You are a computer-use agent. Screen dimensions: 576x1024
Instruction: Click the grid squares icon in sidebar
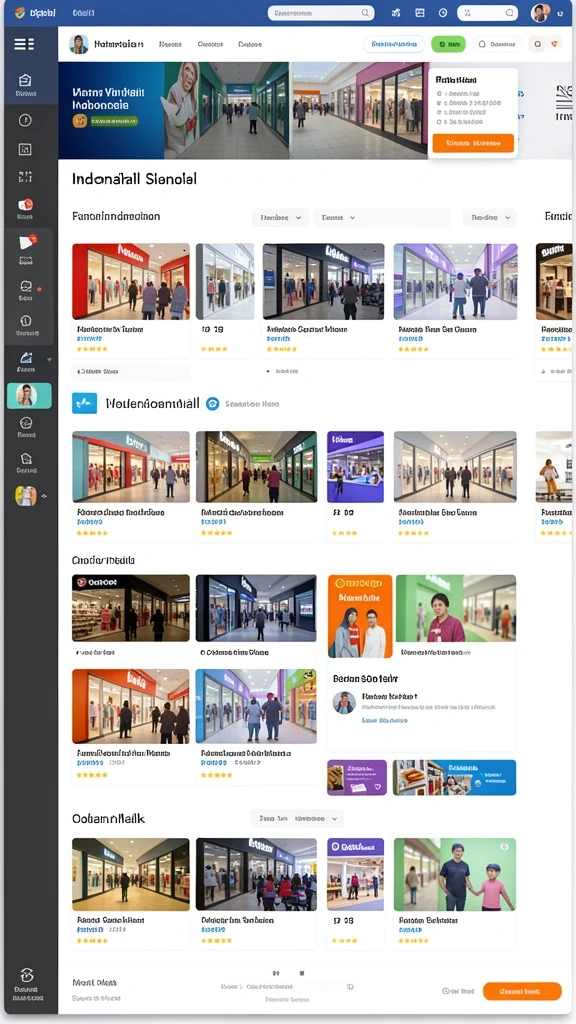coord(25,177)
